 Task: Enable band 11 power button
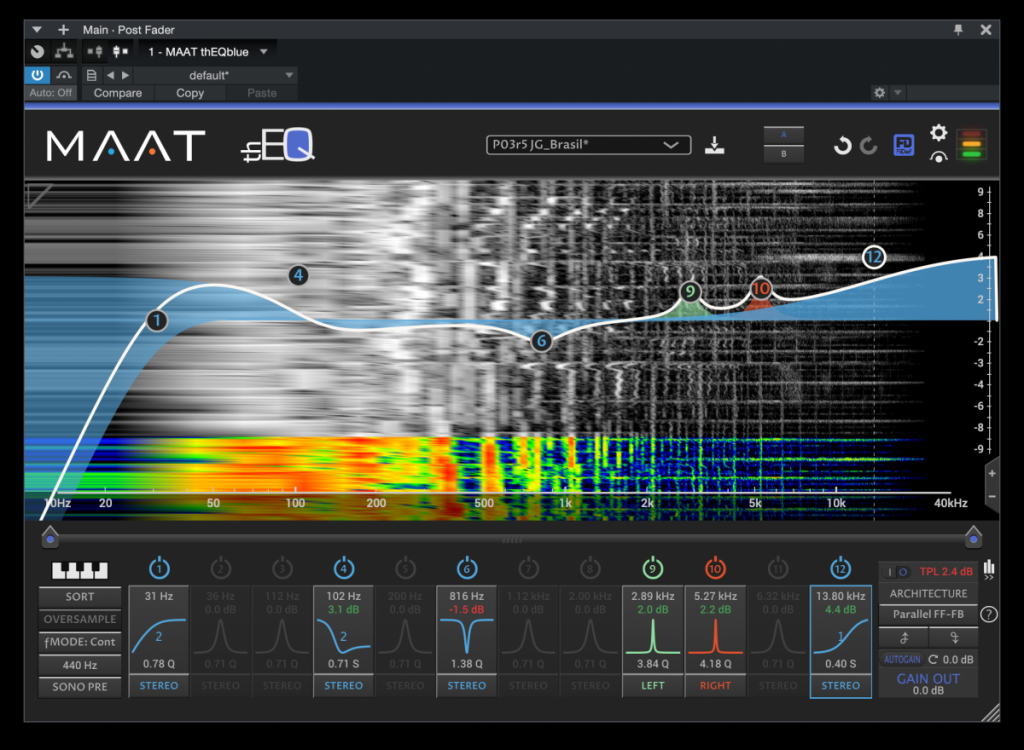pos(777,568)
